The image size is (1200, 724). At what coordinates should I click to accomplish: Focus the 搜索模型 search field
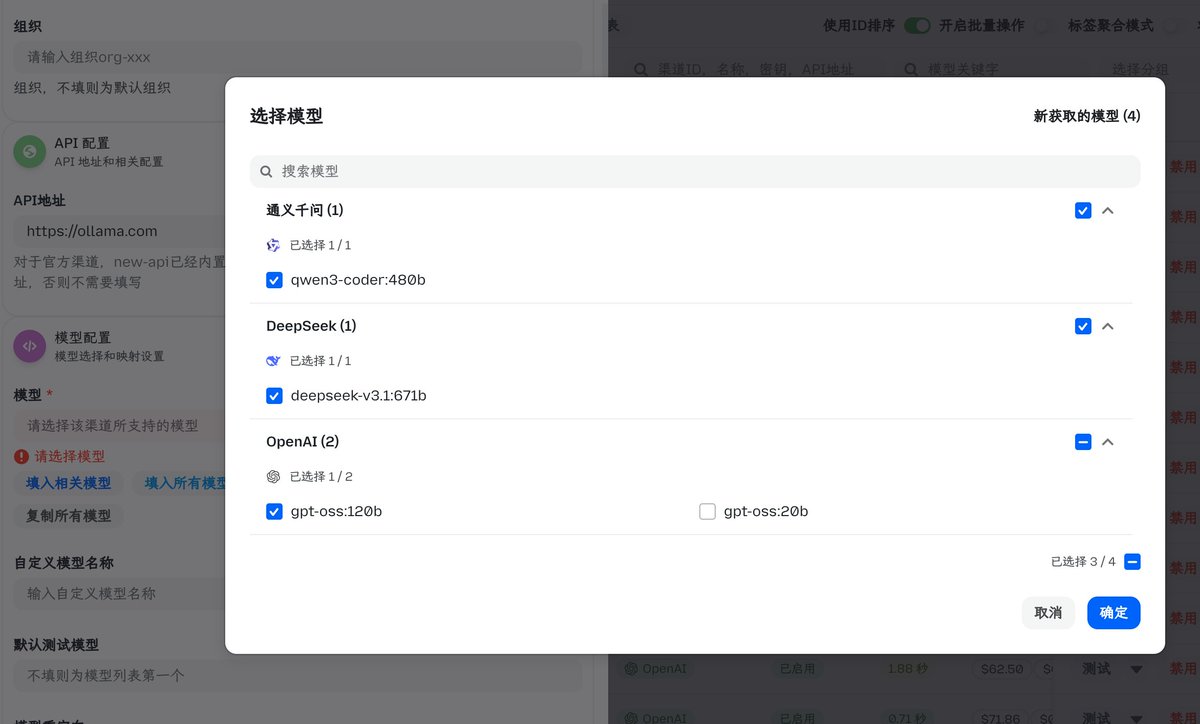pyautogui.click(x=695, y=171)
